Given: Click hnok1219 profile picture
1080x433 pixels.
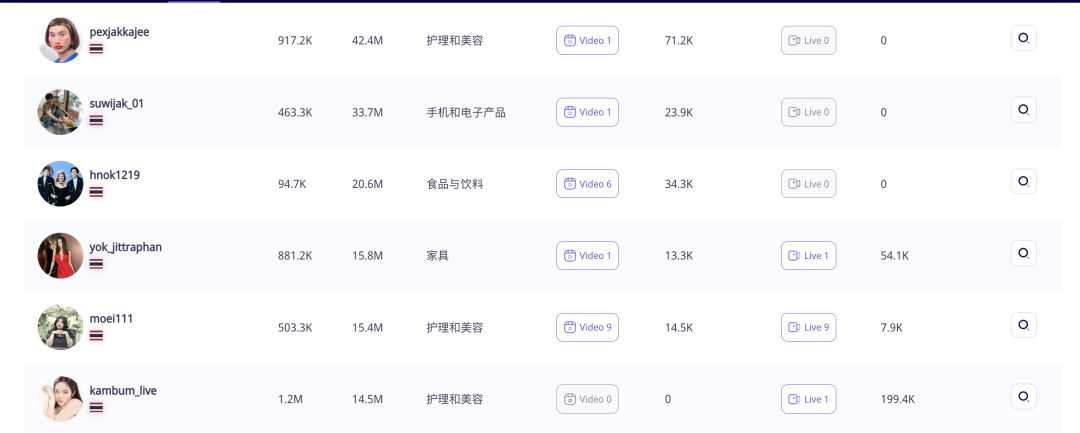Looking at the screenshot, I should (61, 184).
